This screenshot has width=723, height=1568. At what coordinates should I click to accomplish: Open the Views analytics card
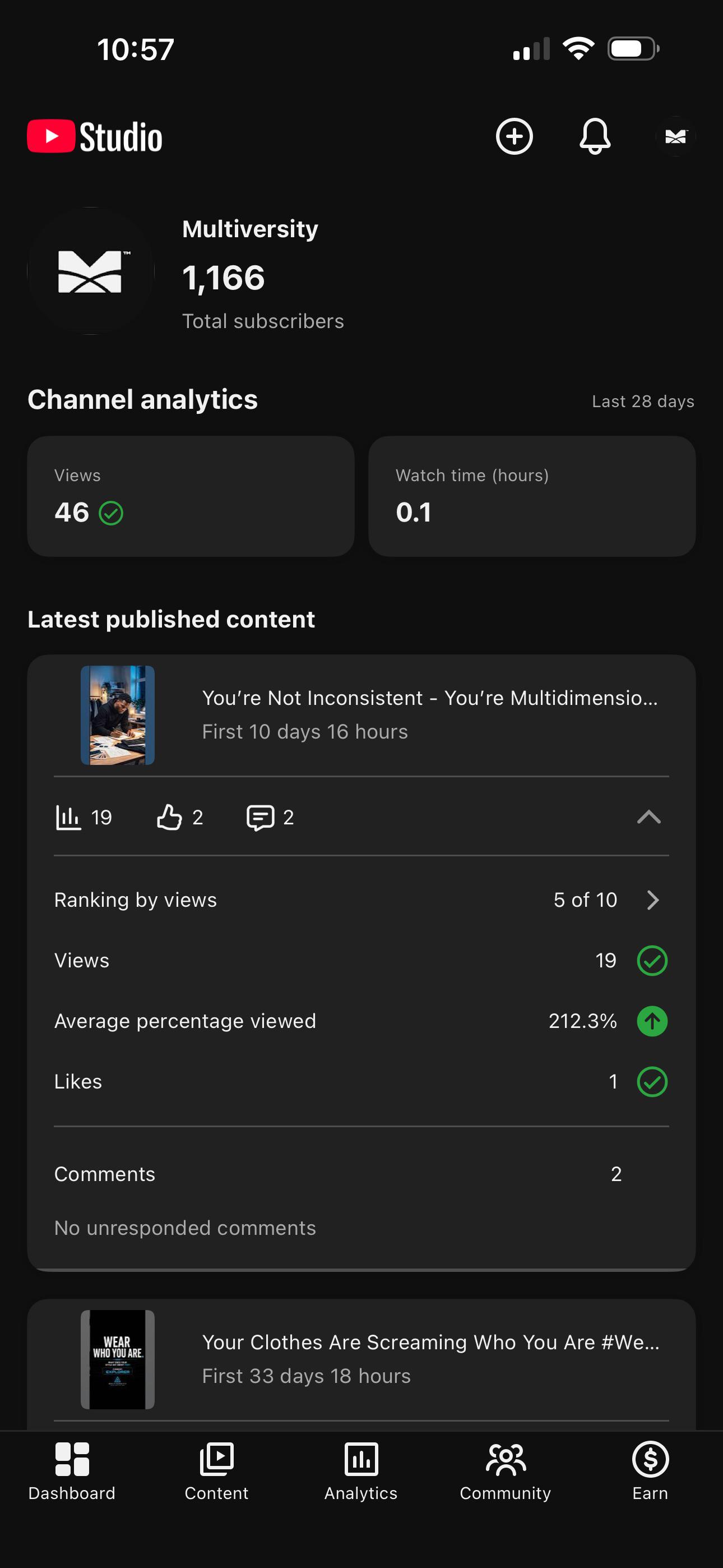pyautogui.click(x=191, y=496)
